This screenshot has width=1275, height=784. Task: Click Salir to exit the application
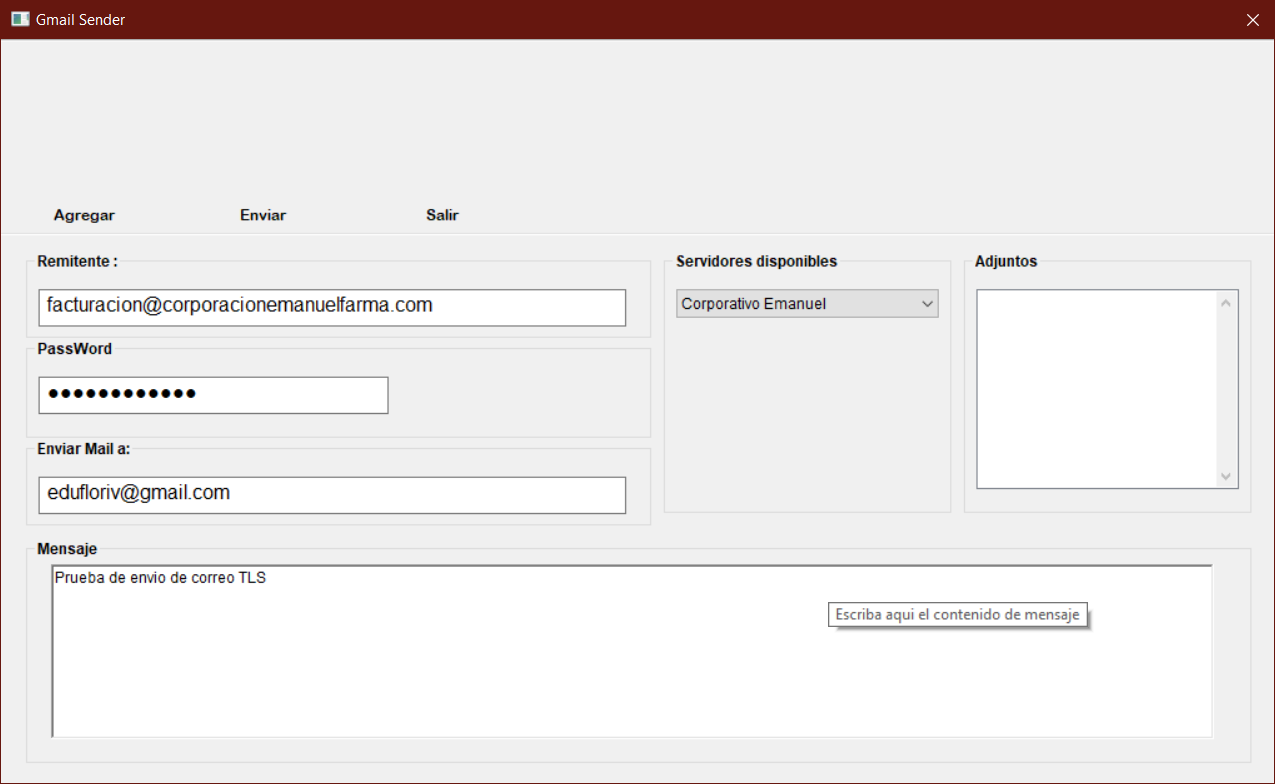[x=442, y=215]
